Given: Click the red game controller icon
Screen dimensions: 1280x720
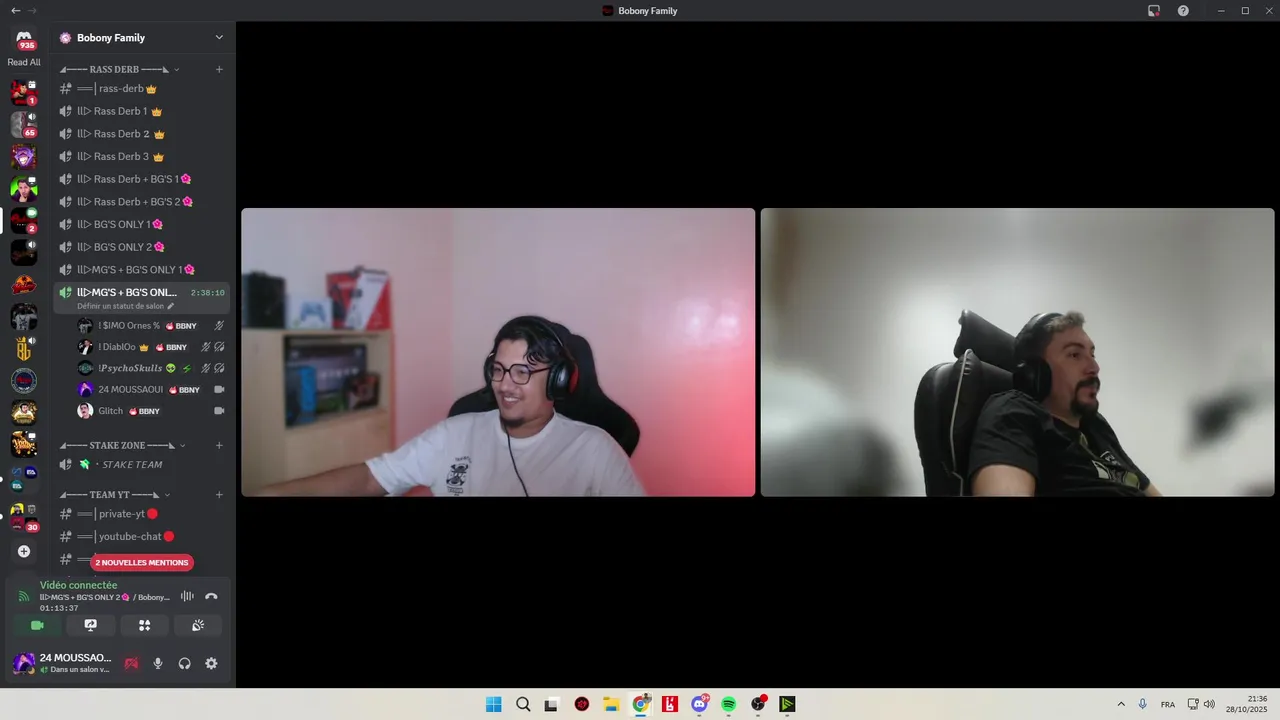Looking at the screenshot, I should [x=131, y=663].
